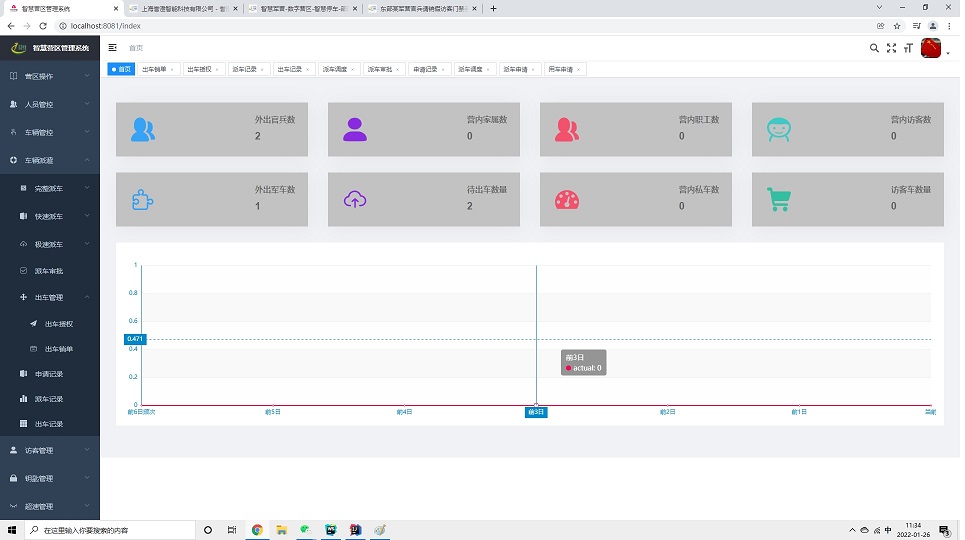Expand the 访客管理 sidebar menu

[50, 450]
